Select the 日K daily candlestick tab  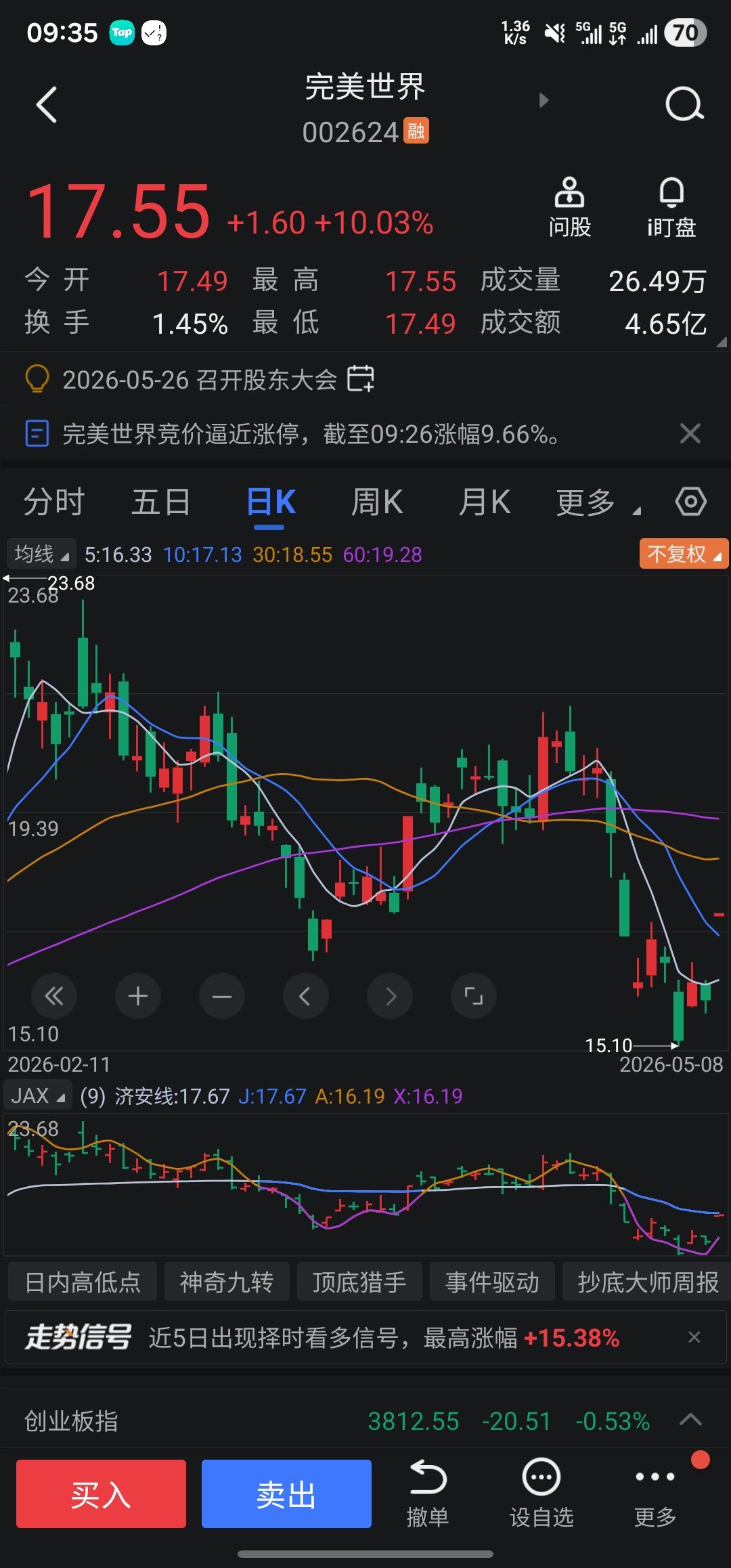click(x=271, y=502)
